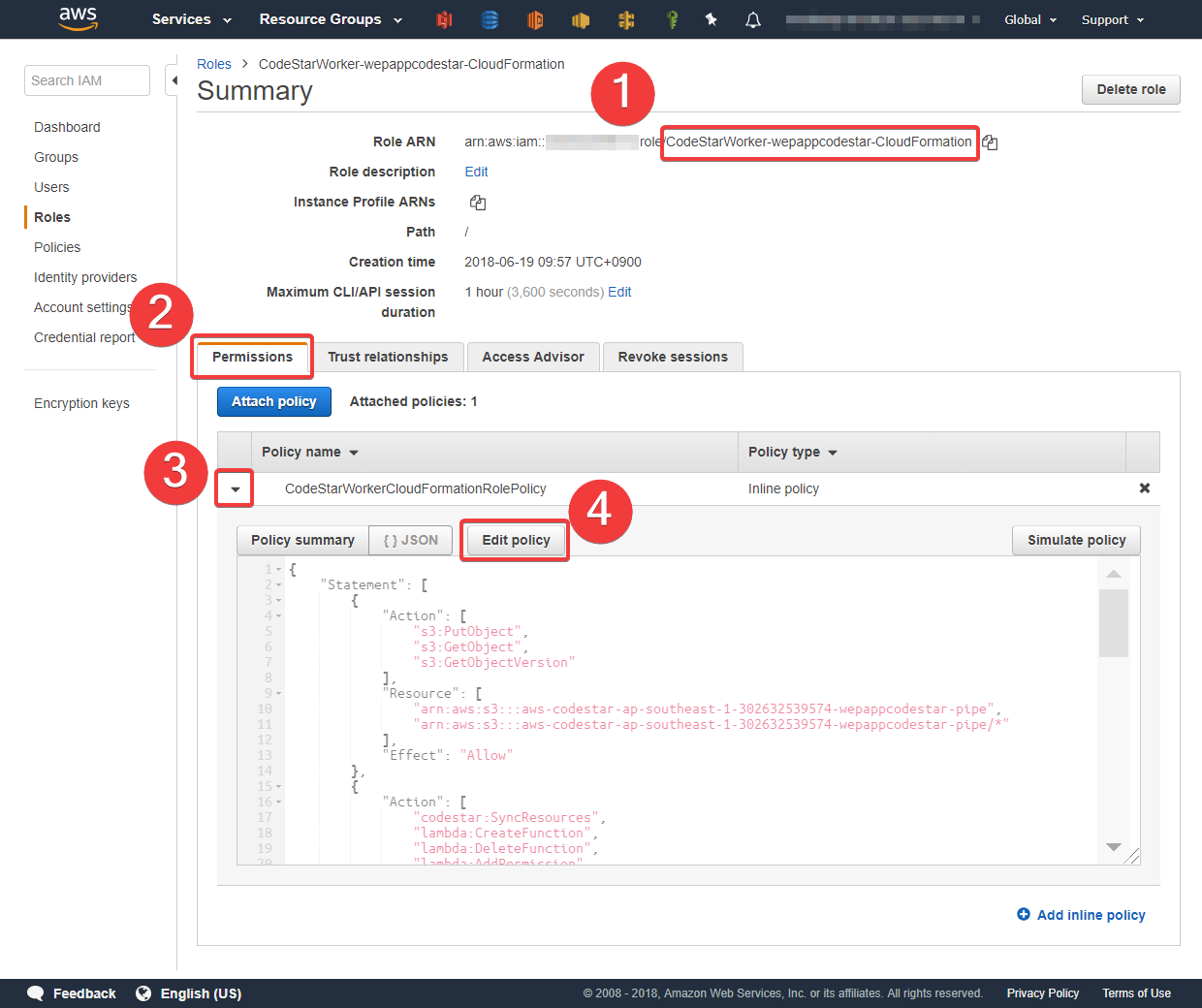Open Terms of Use footer link
Viewport: 1202px width, 1008px height.
(1136, 993)
